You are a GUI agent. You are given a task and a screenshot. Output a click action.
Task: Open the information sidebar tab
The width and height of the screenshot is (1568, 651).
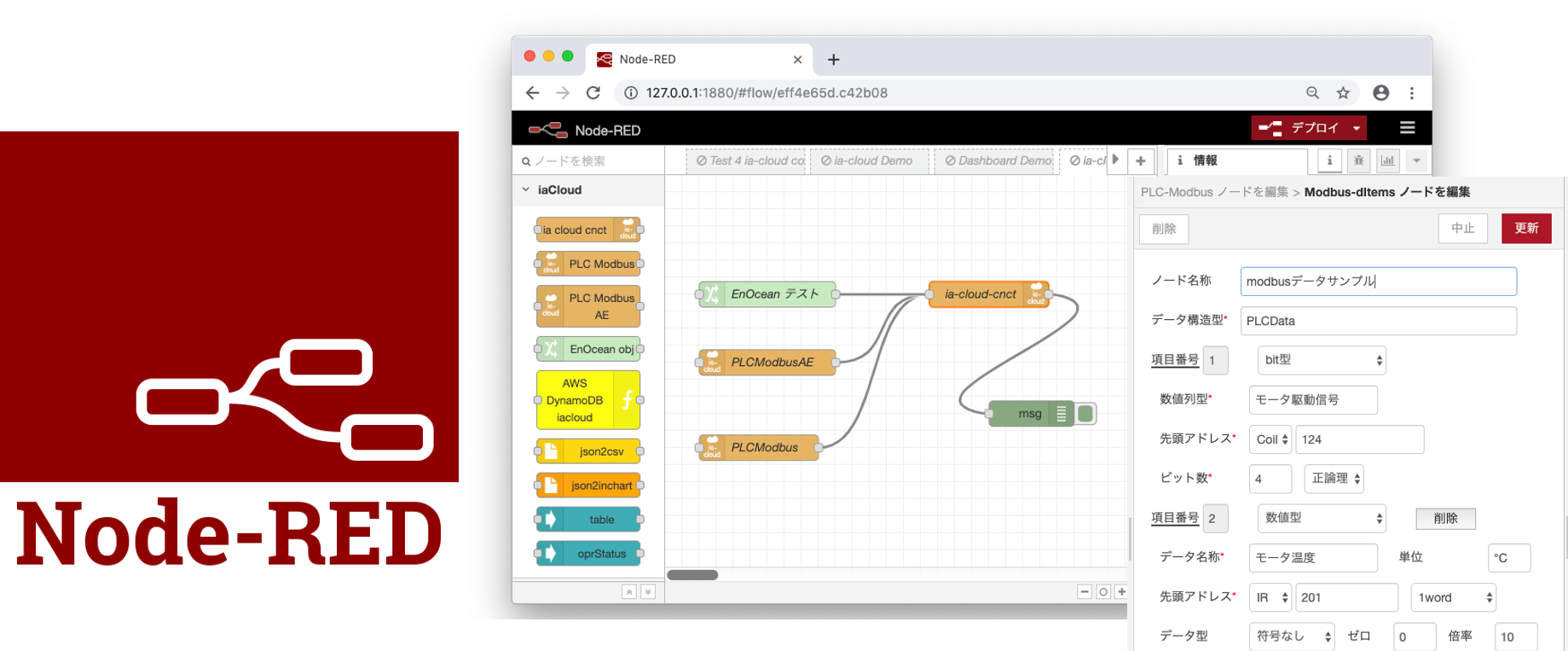coord(1236,160)
